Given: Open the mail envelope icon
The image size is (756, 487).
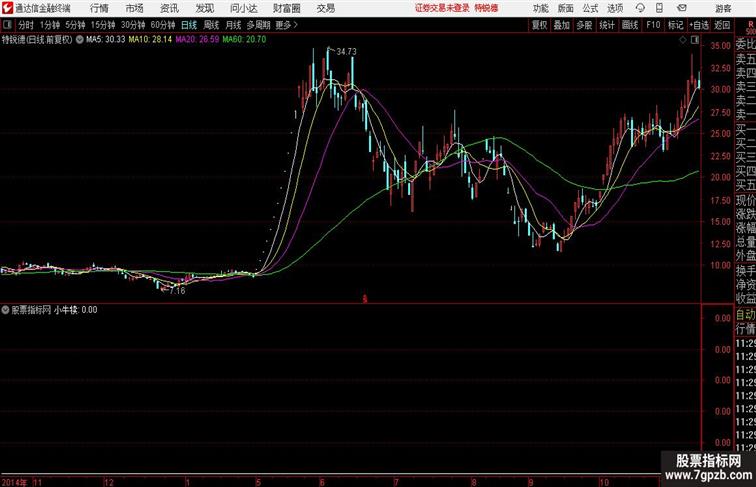Looking at the screenshot, I should (x=682, y=8).
